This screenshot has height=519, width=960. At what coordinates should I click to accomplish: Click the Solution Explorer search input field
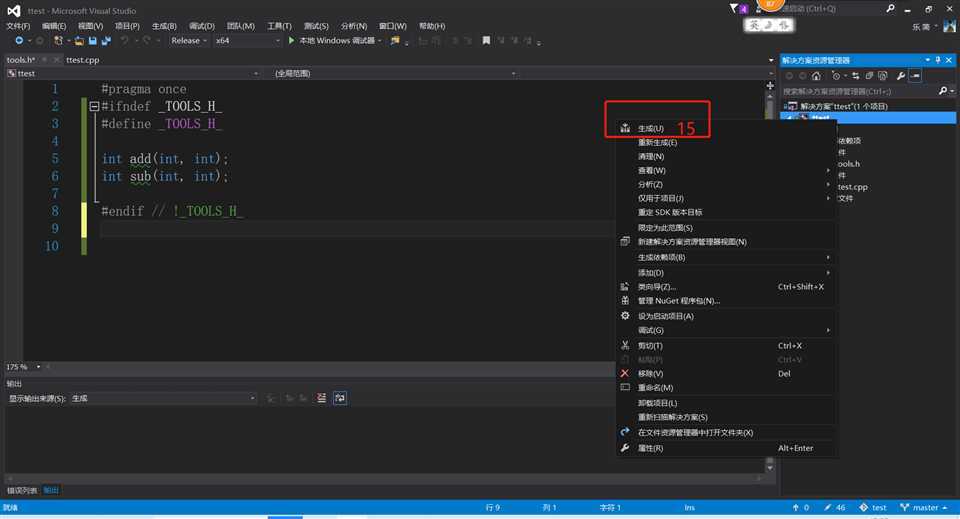click(859, 91)
